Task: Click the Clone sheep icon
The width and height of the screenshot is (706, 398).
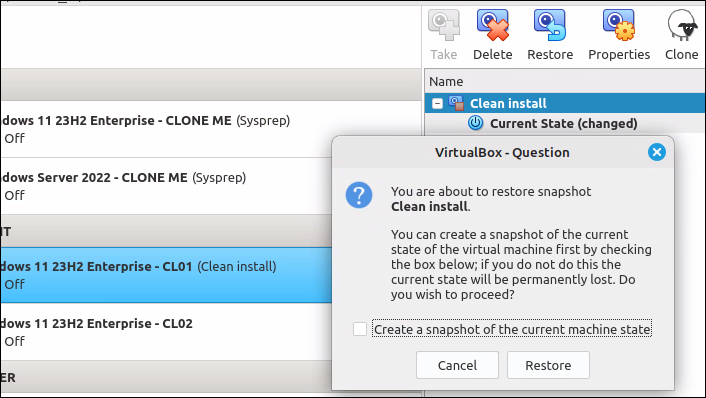Action: pos(682,26)
